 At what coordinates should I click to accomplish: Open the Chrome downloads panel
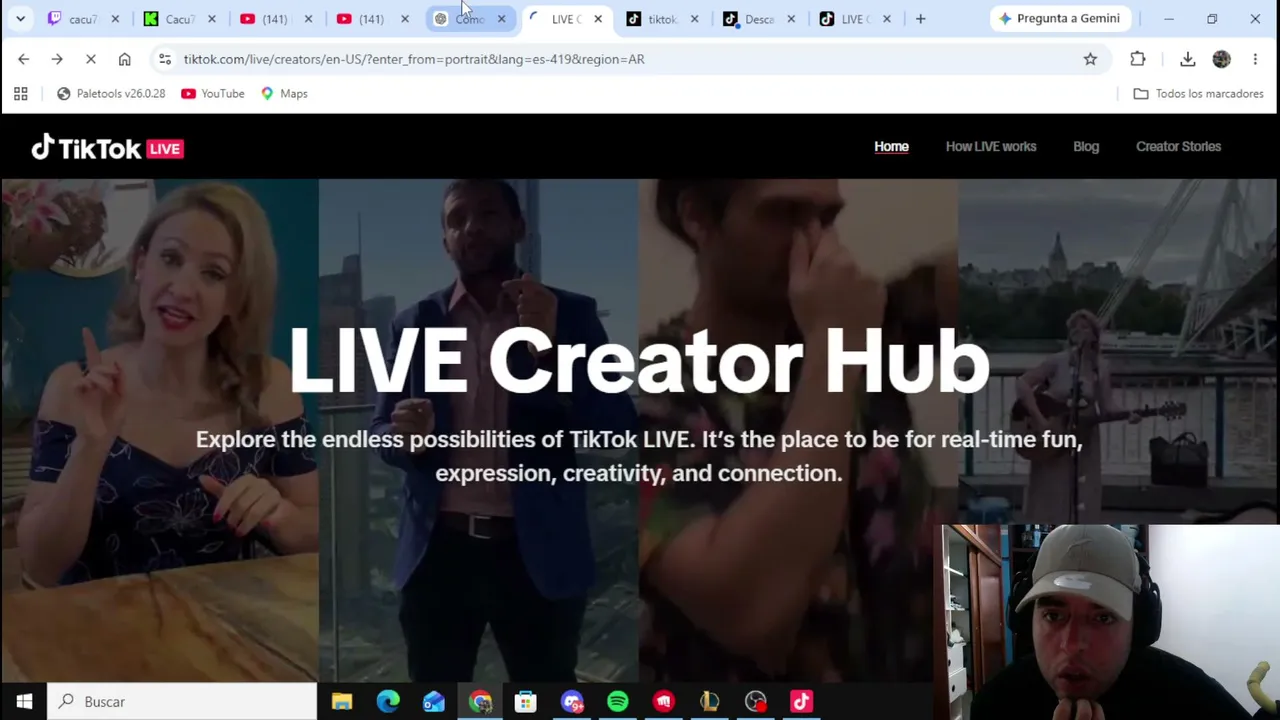pyautogui.click(x=1188, y=59)
